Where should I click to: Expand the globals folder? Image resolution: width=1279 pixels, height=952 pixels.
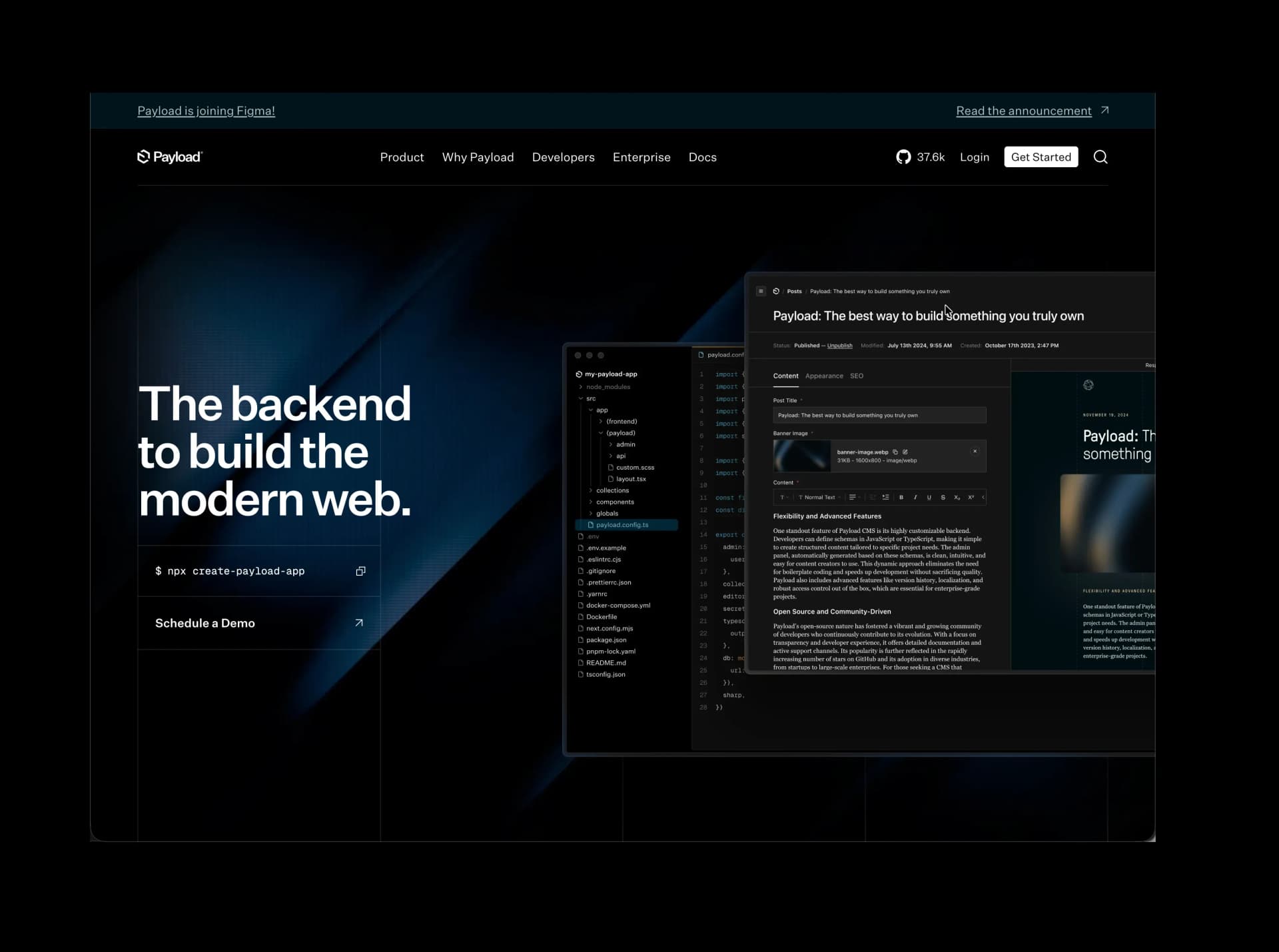(591, 514)
